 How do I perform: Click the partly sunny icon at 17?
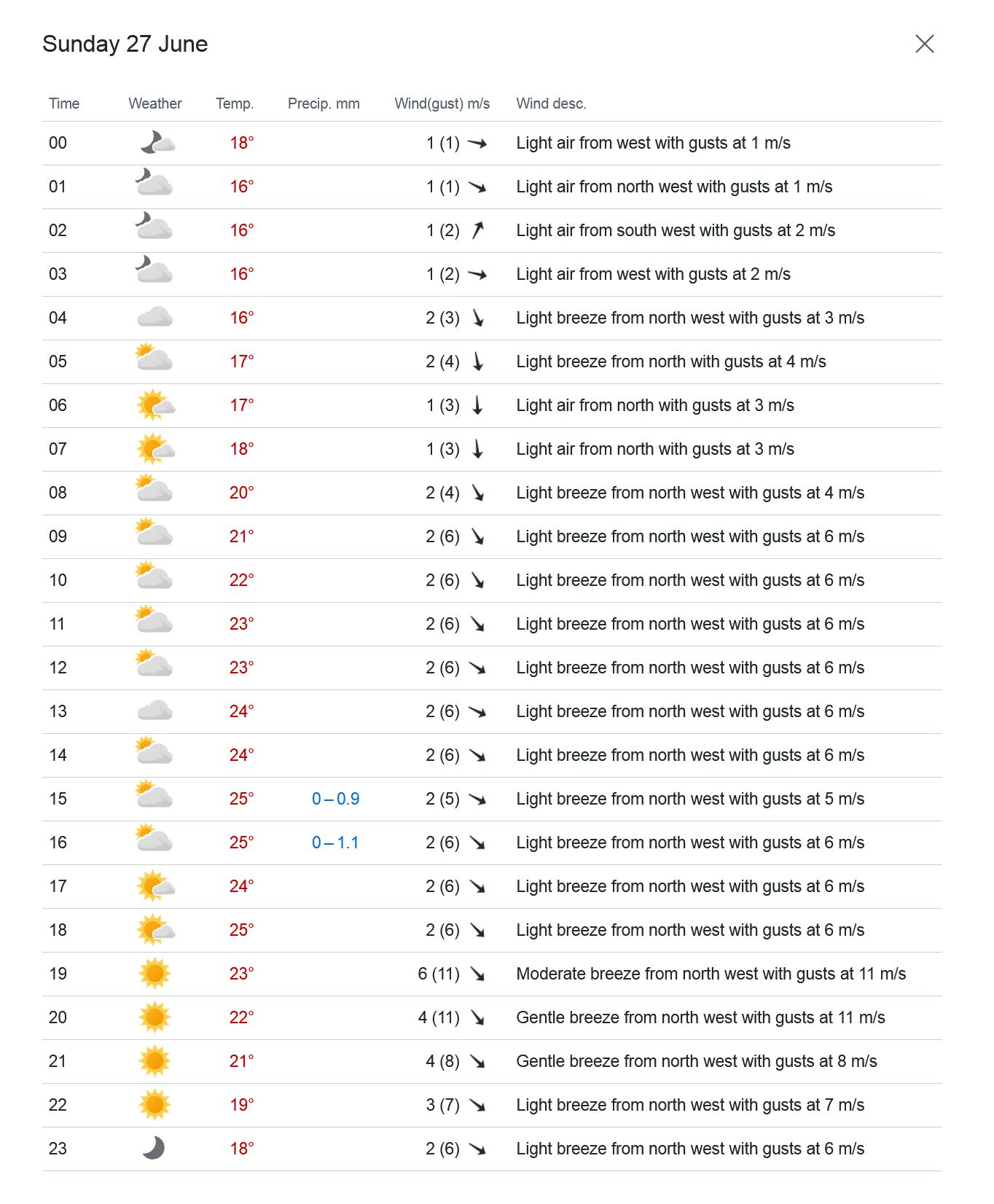[x=155, y=886]
